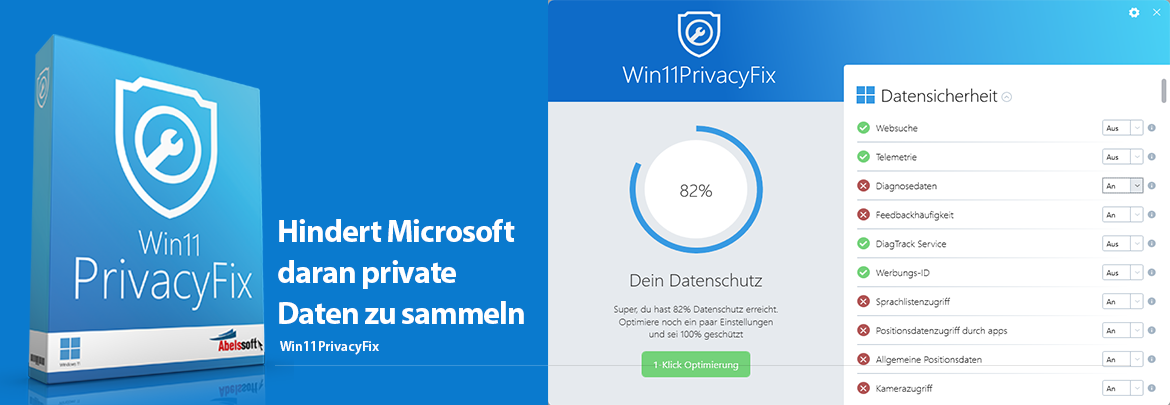Collapse the Datensicherheit section
The width and height of the screenshot is (1170, 405).
(x=1007, y=97)
